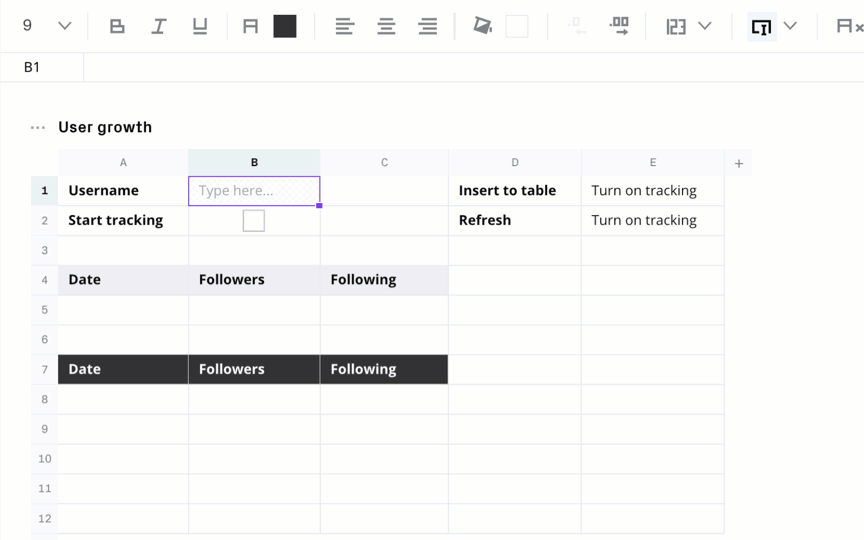864x540 pixels.
Task: Select the dark Date header in row 7
Action: coord(123,369)
